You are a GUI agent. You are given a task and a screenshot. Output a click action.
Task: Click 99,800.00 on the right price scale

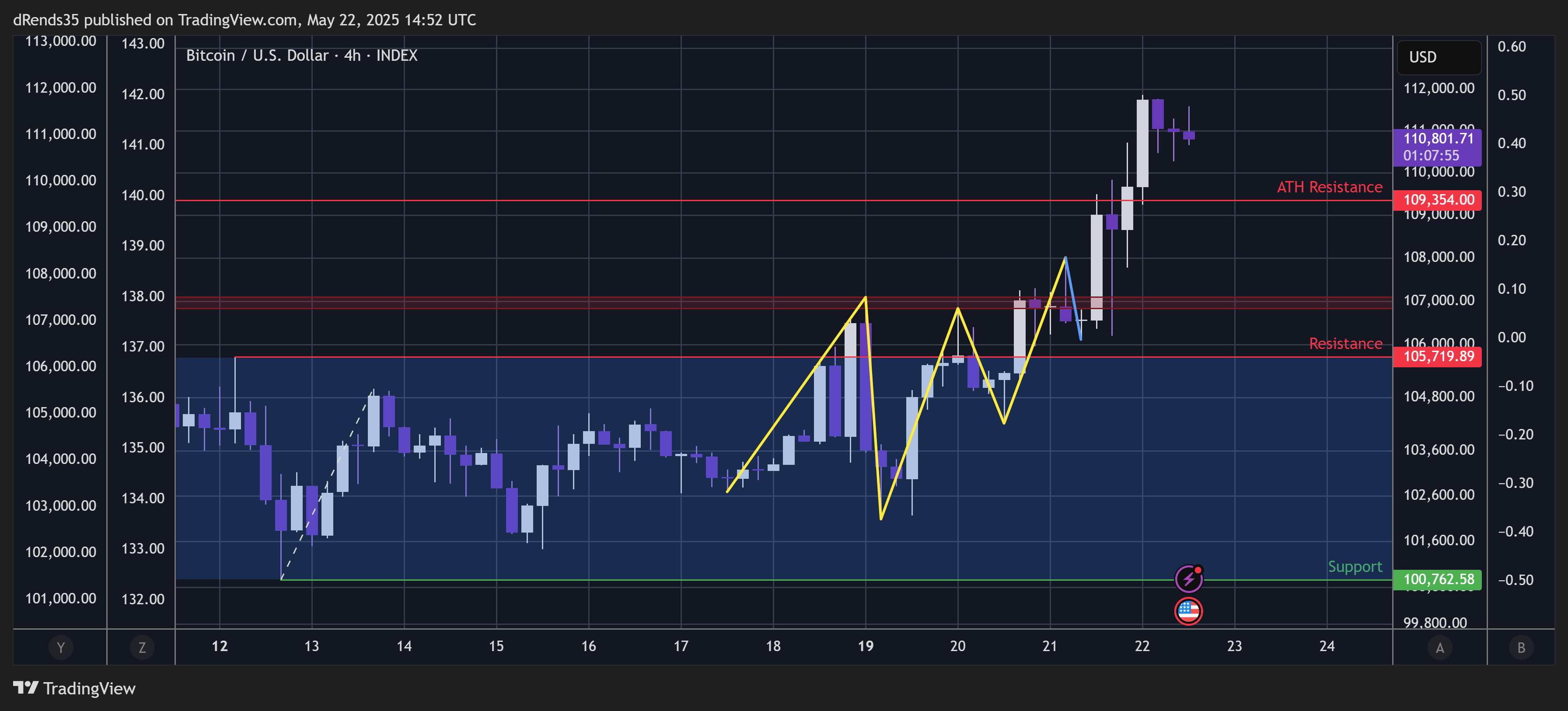1435,622
